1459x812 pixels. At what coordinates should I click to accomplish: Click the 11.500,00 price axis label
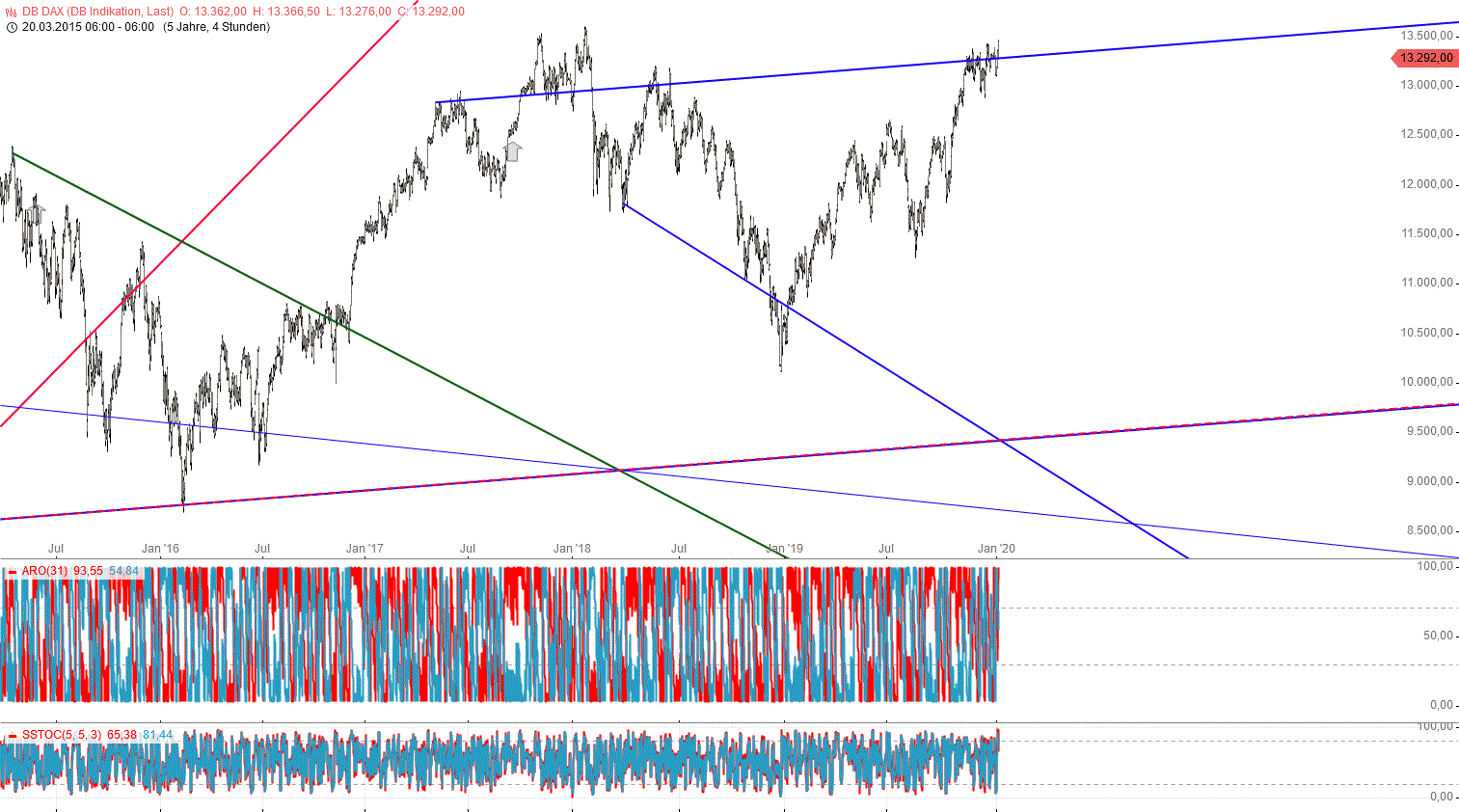(x=1426, y=233)
